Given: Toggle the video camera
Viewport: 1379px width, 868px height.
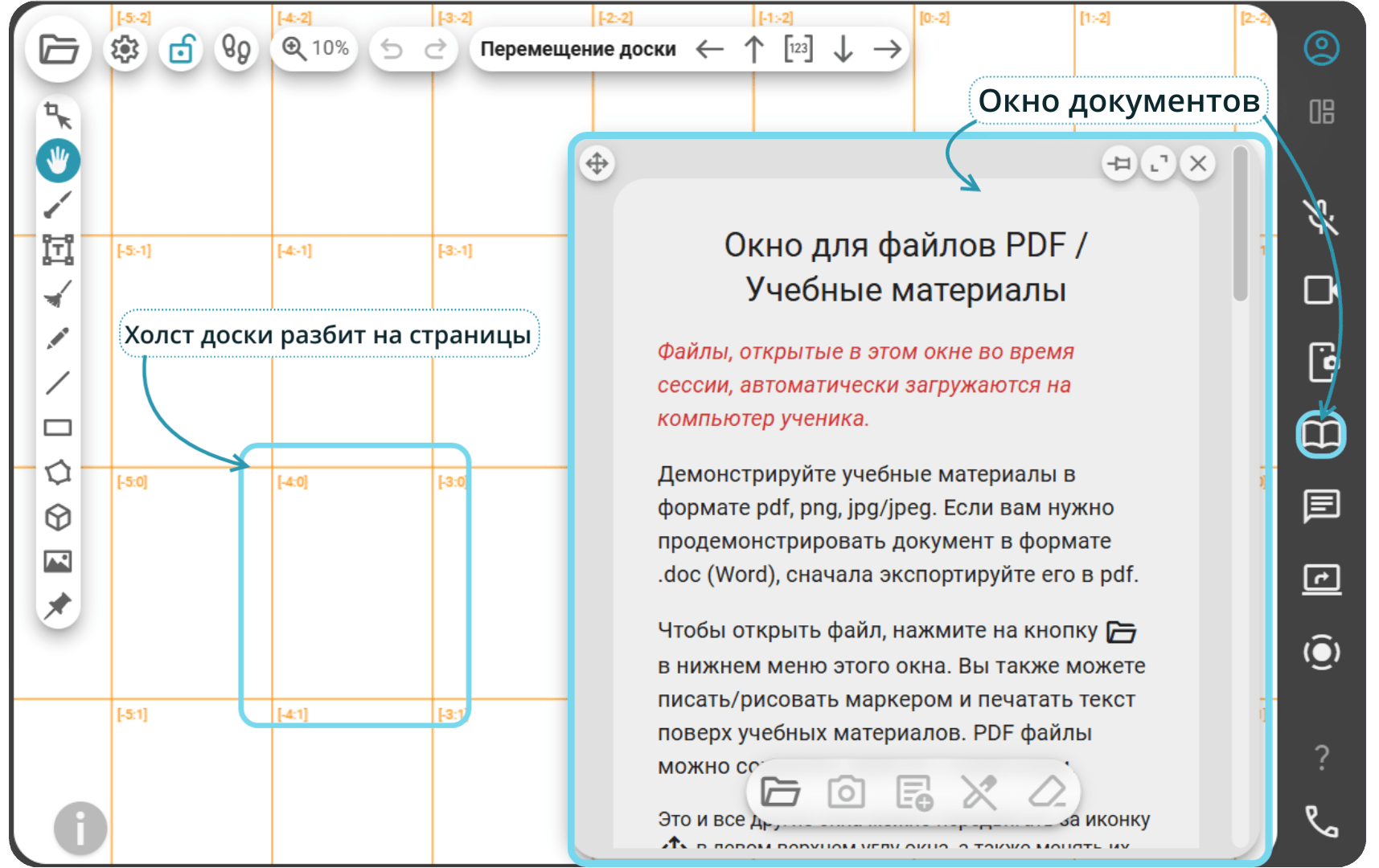Looking at the screenshot, I should click(1321, 289).
